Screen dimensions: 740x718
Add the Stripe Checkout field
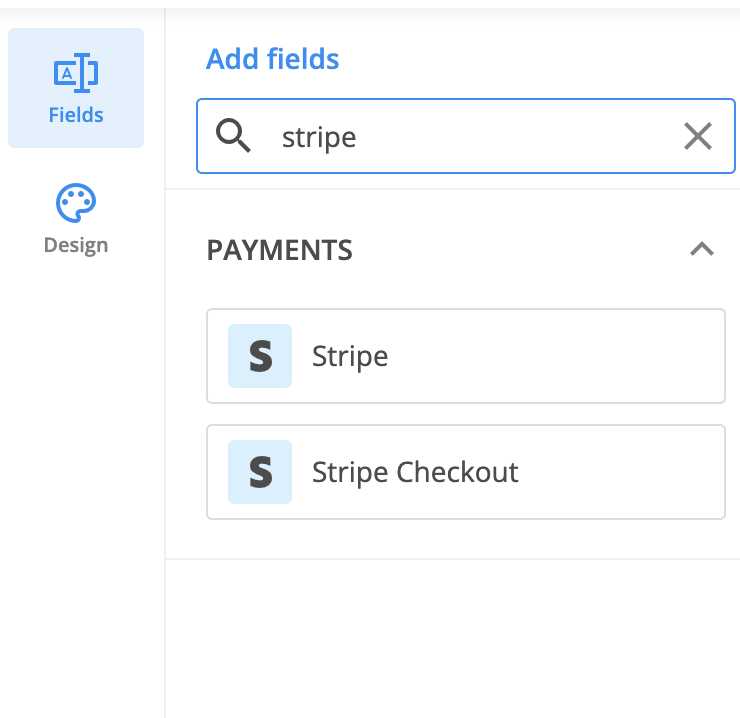pyautogui.click(x=466, y=472)
